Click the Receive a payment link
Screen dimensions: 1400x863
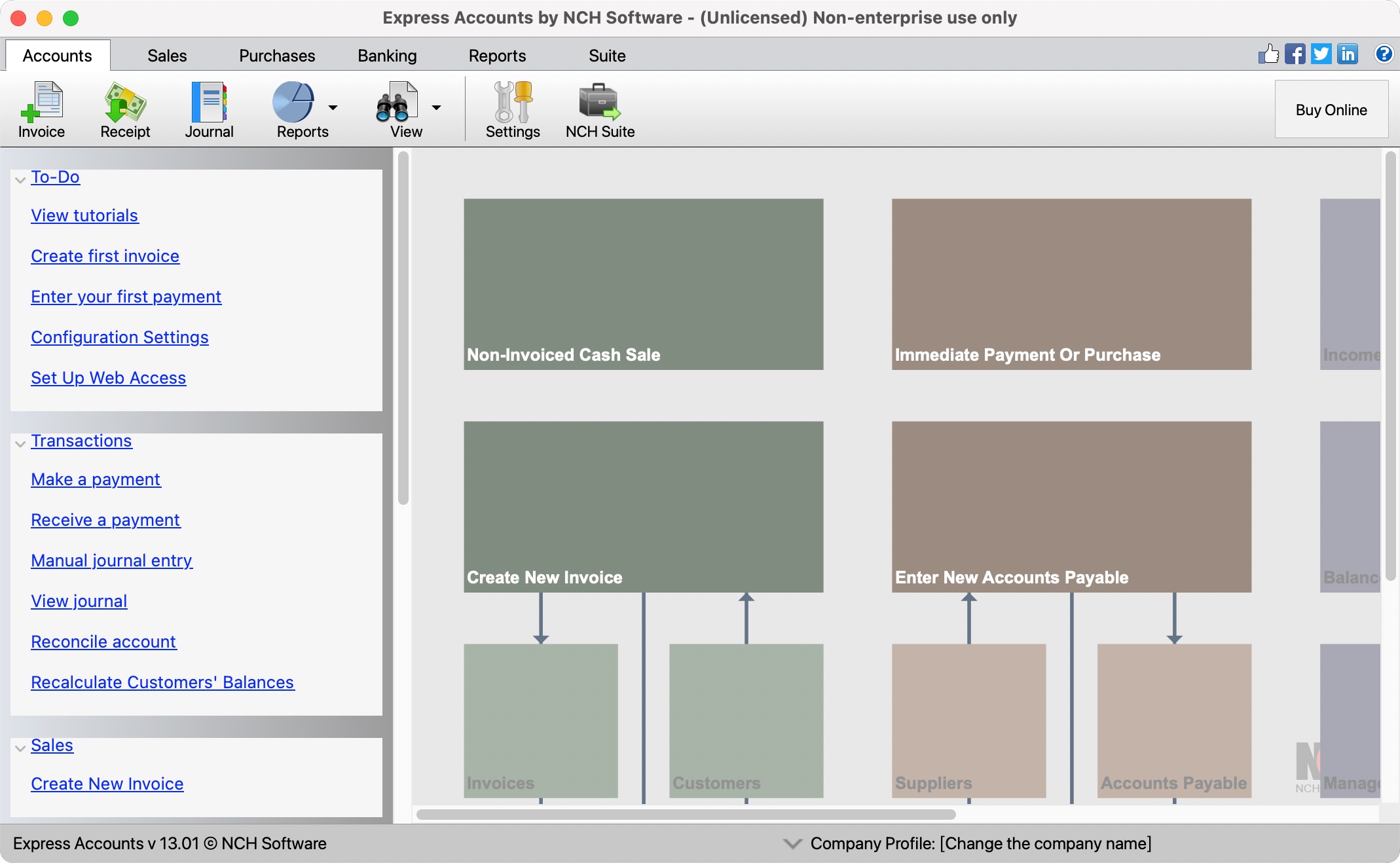point(105,520)
